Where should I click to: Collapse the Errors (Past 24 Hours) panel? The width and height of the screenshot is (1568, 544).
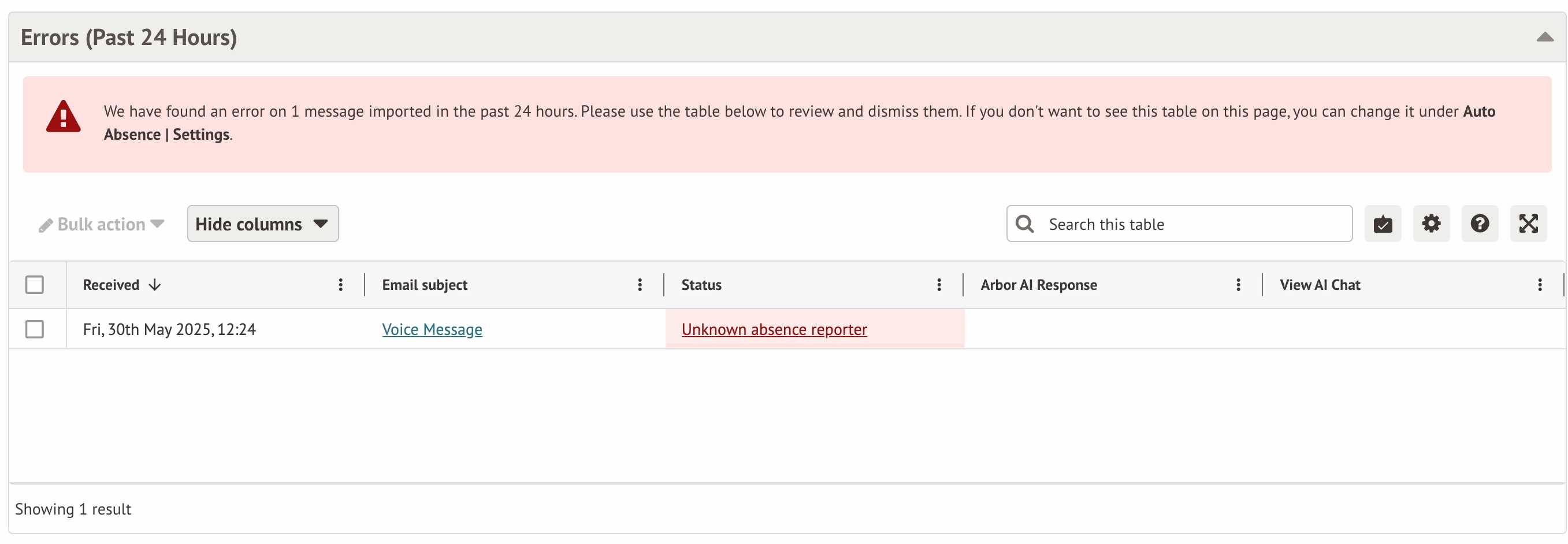coord(1544,38)
